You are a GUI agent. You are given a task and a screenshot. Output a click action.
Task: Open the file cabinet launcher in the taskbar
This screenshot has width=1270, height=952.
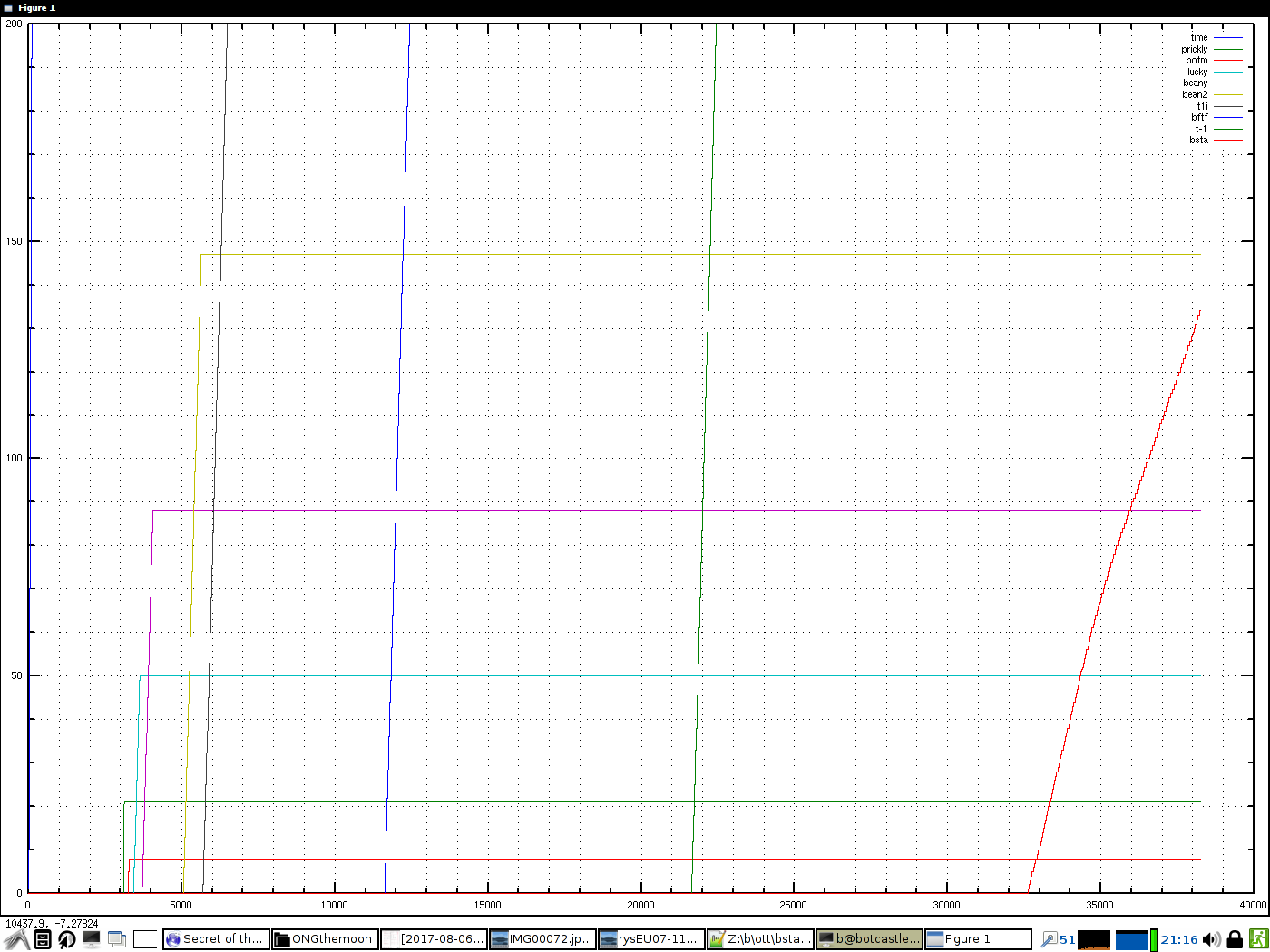(42, 939)
